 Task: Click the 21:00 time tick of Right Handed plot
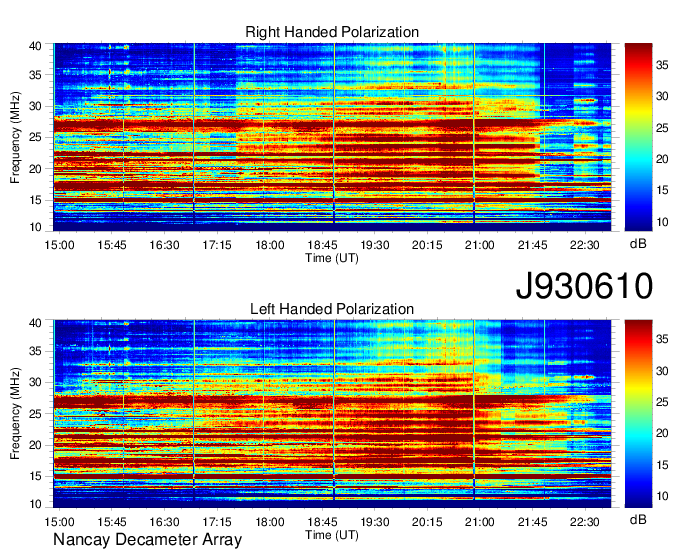[x=480, y=245]
